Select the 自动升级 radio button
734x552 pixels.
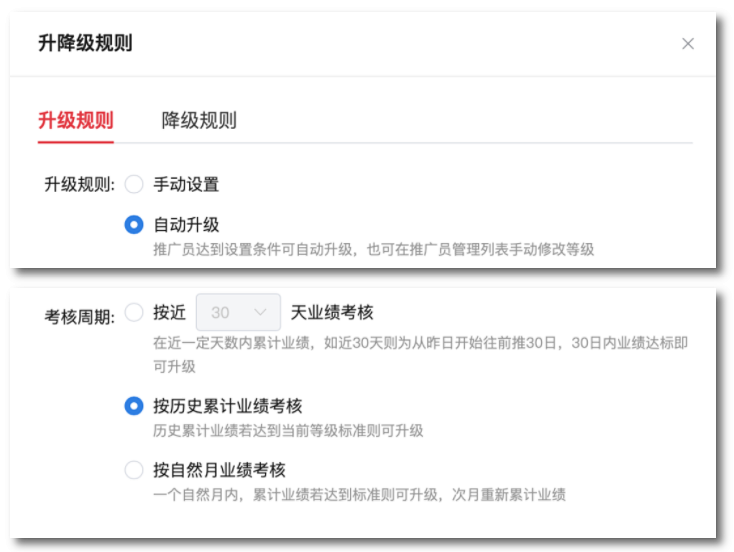click(134, 225)
